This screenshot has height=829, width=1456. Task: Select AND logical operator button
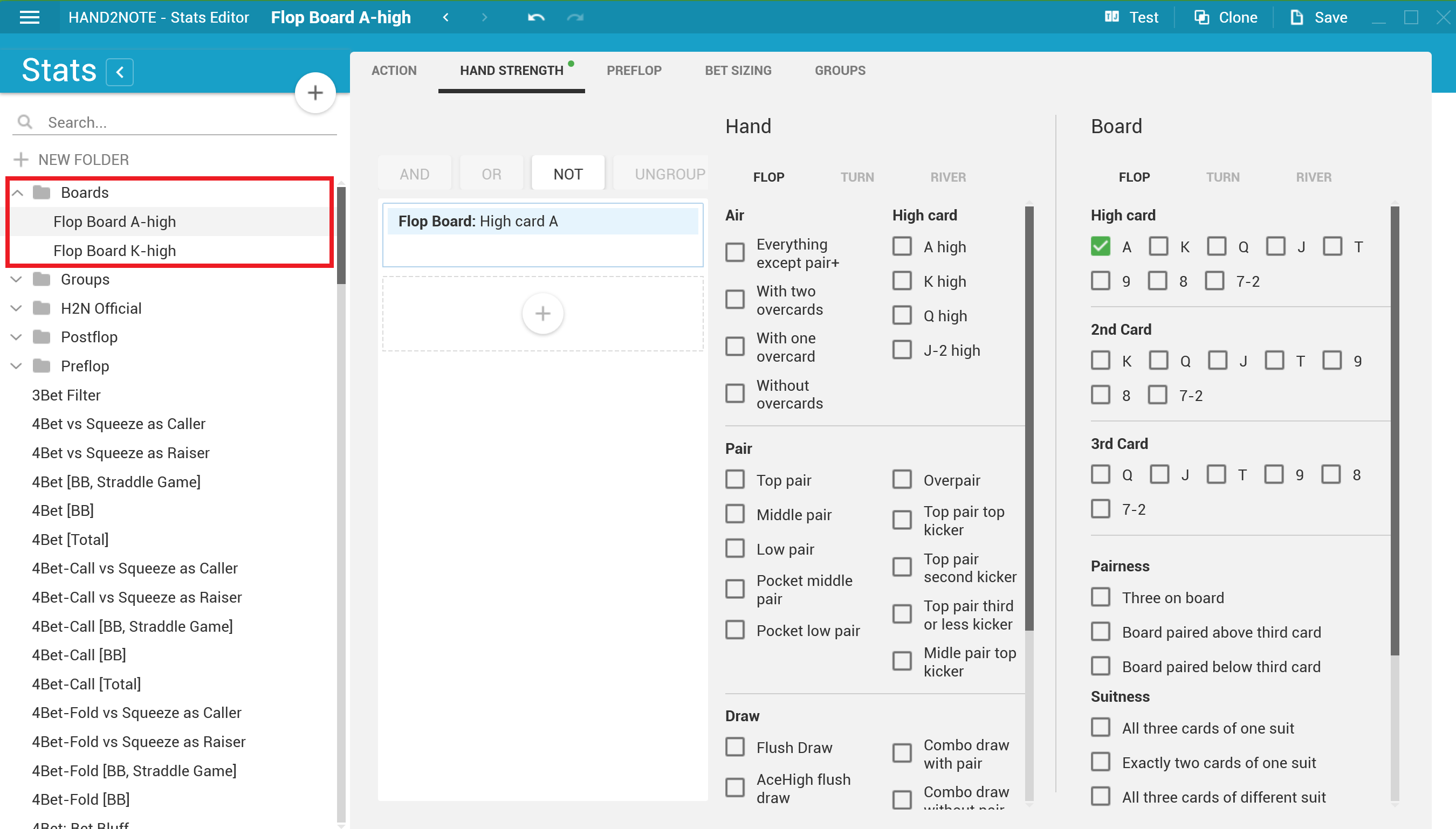pos(414,173)
